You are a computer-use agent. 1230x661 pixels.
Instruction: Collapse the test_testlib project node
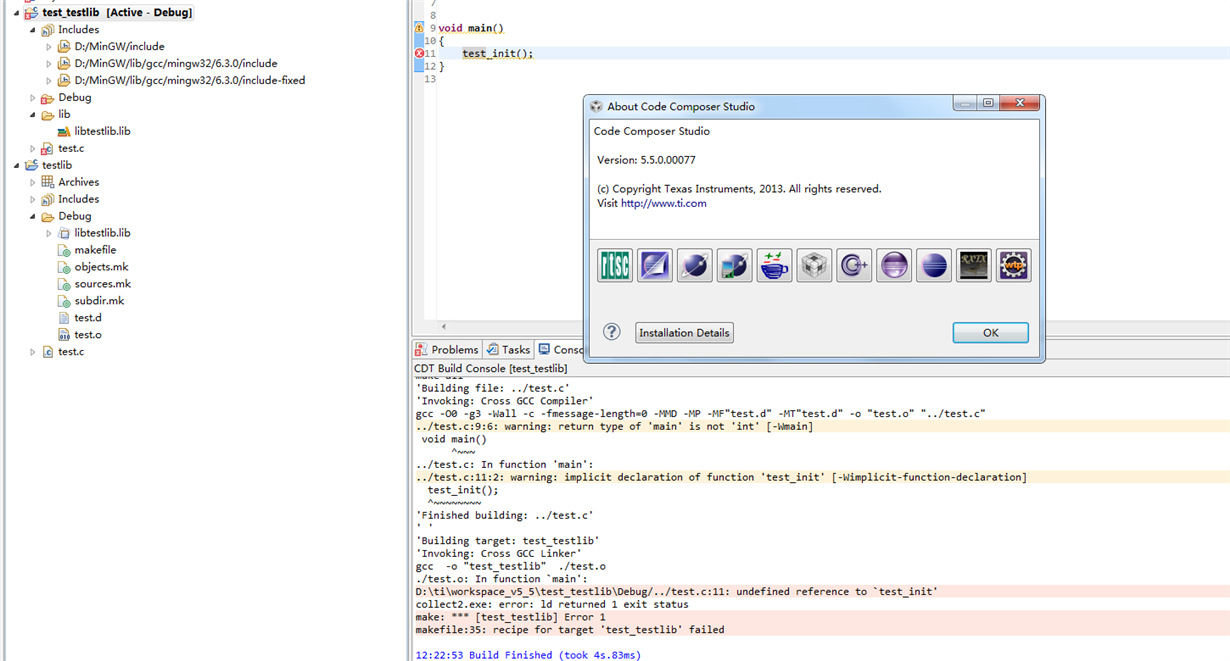(x=17, y=13)
